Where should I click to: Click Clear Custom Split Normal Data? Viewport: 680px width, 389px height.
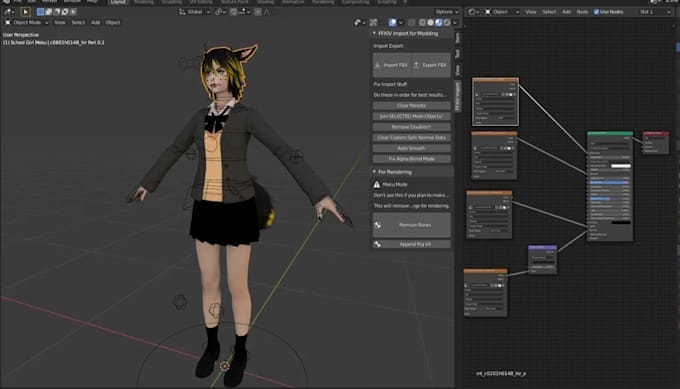(412, 137)
